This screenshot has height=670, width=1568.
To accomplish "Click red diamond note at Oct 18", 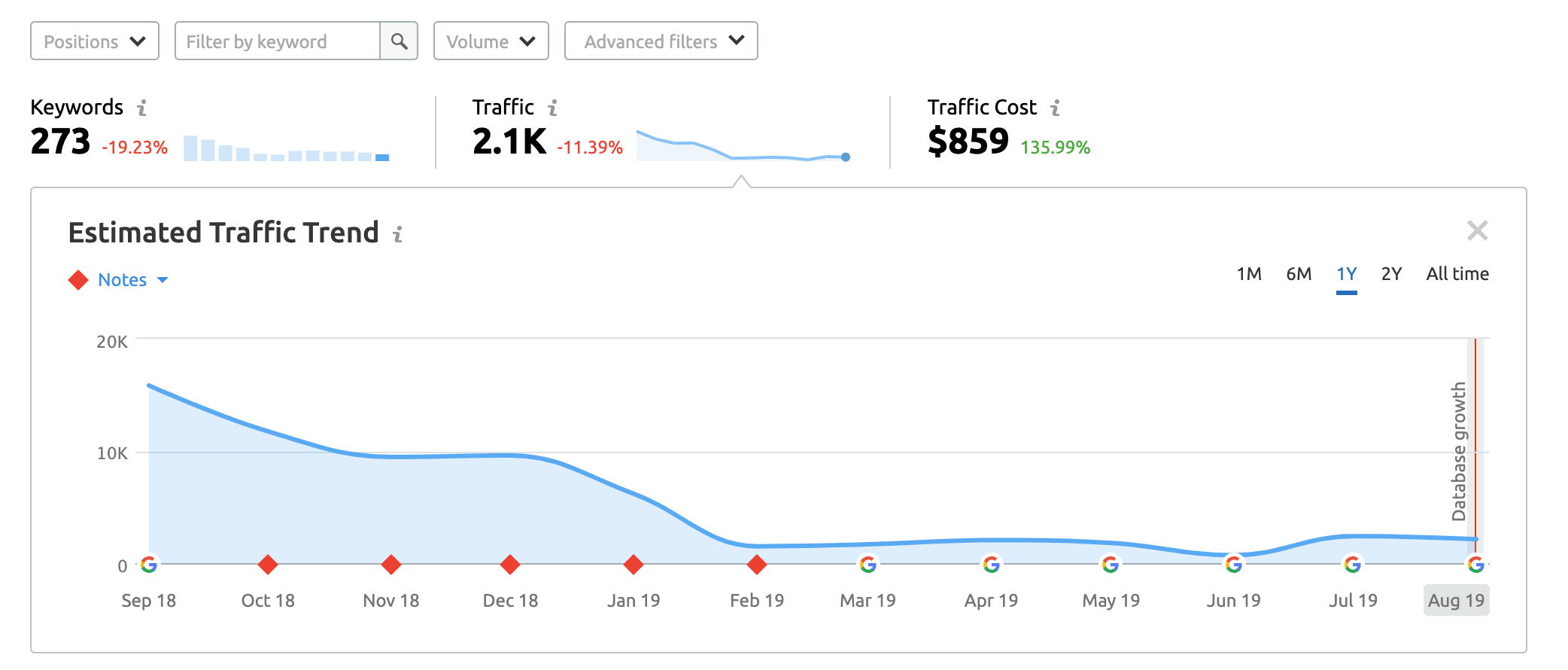I will (x=268, y=564).
